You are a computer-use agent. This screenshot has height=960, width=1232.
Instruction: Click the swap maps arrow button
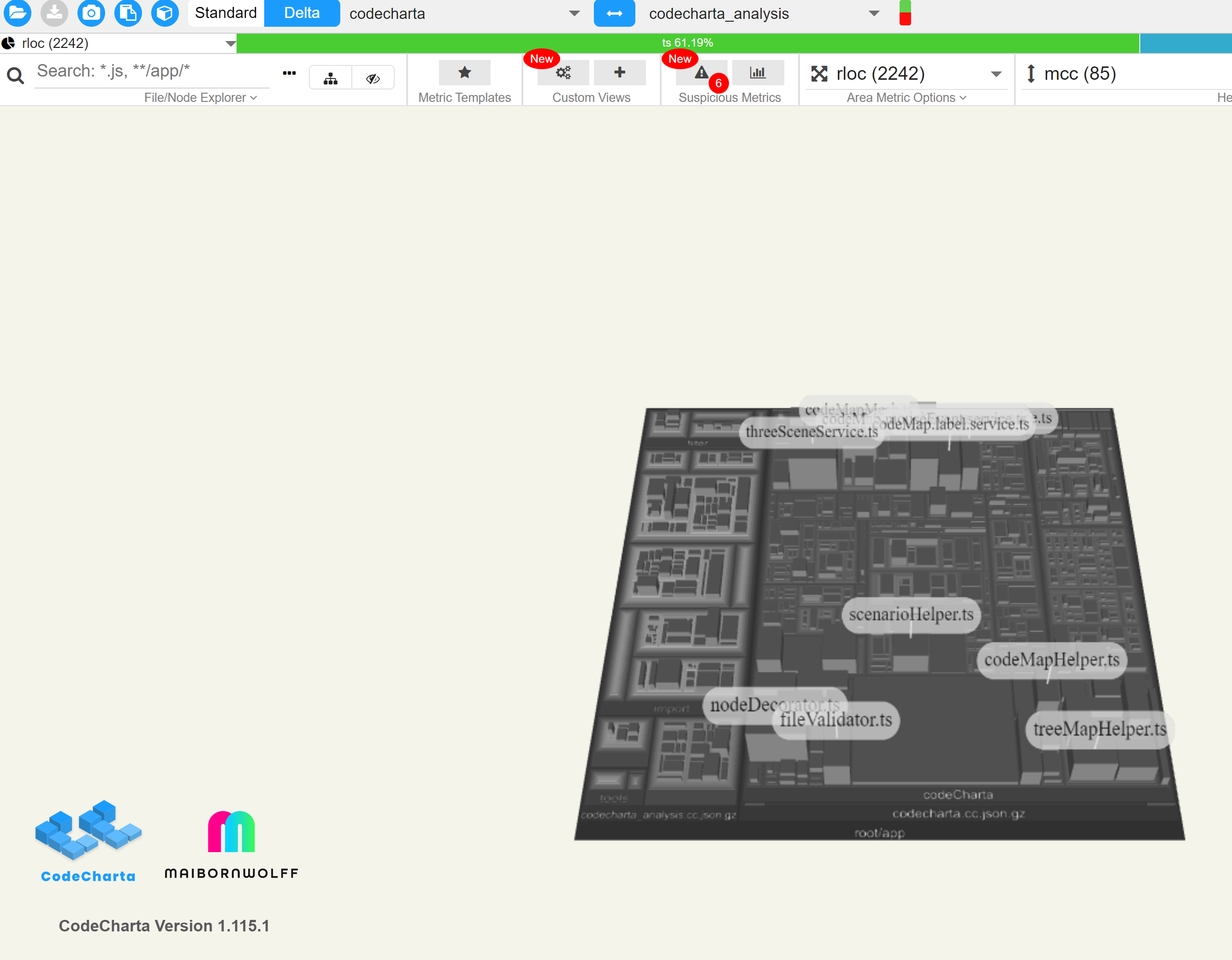(x=614, y=13)
